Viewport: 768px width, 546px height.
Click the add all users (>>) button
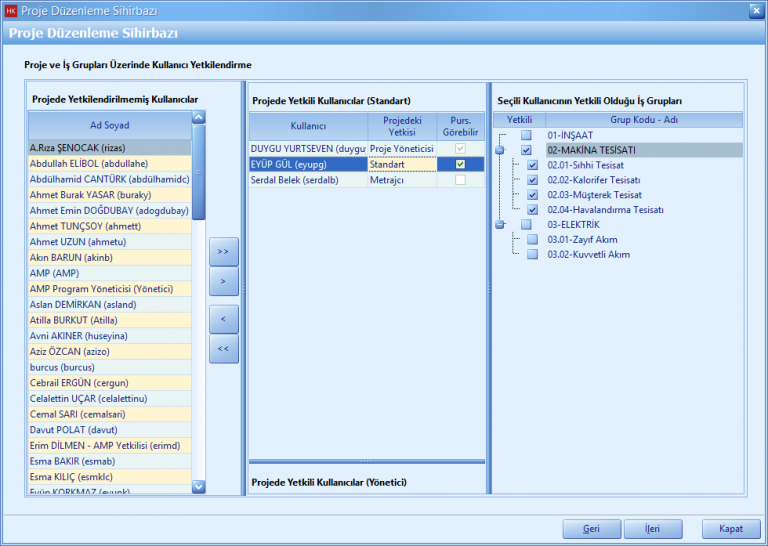tap(224, 251)
